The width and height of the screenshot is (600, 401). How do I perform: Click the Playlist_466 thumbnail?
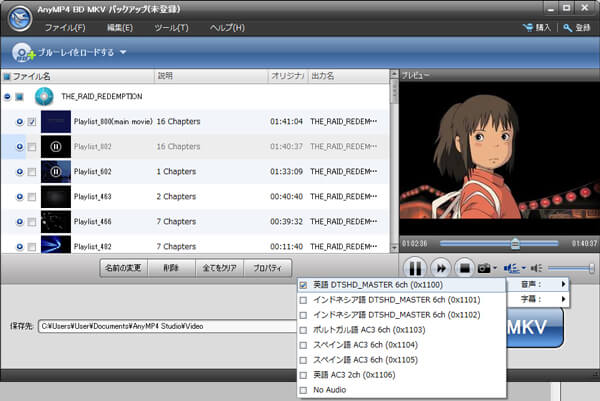pos(56,222)
